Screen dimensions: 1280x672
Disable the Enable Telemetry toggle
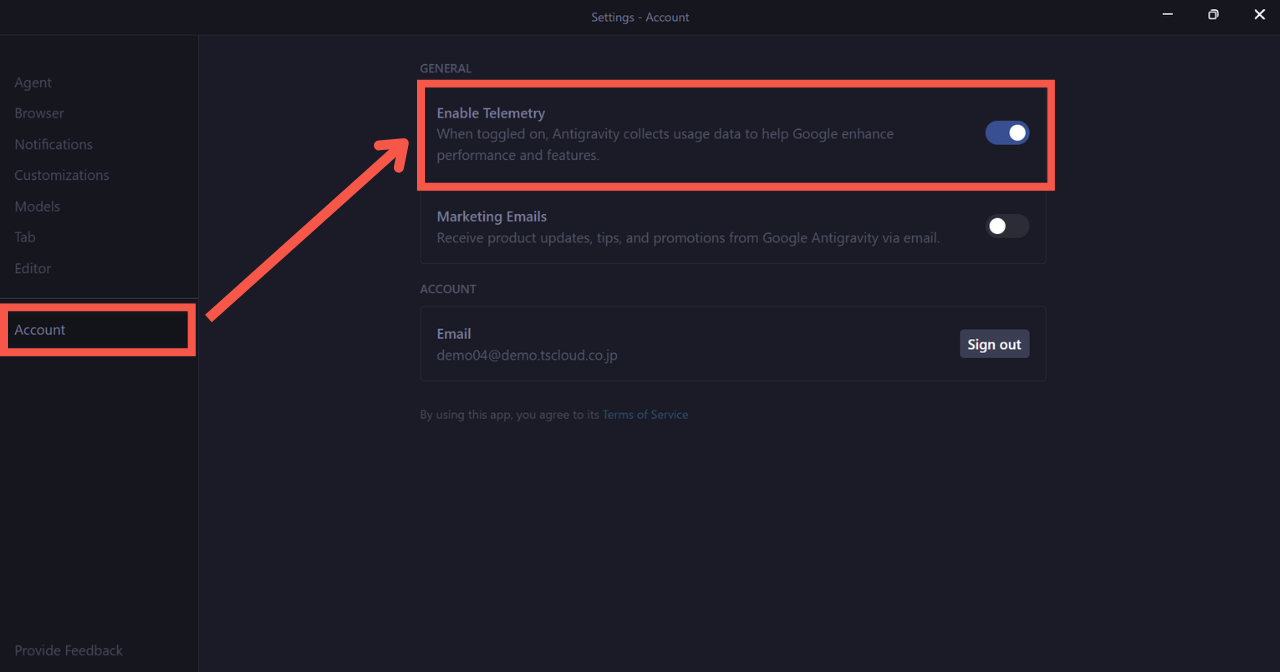tap(1007, 133)
